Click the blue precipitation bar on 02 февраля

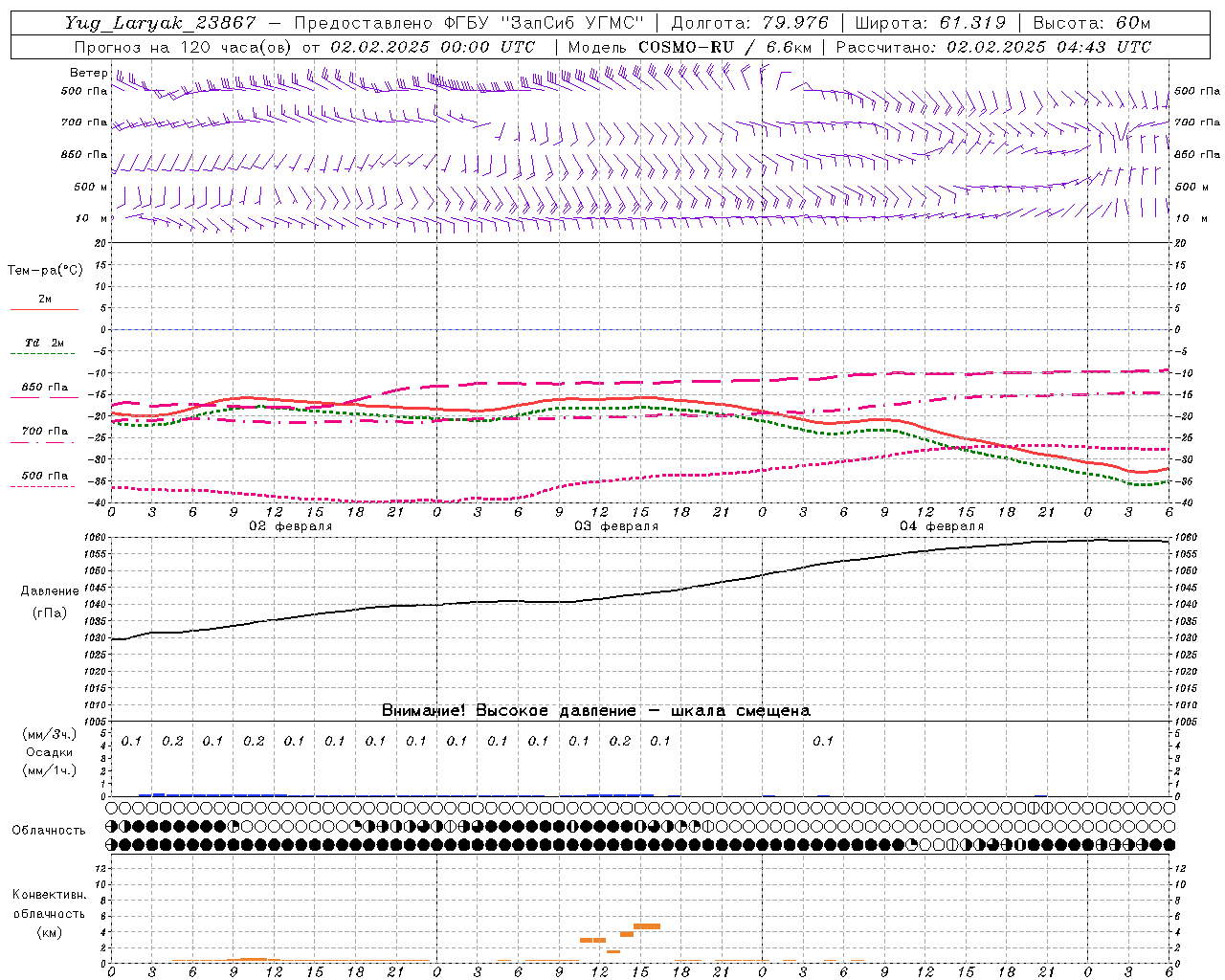212,794
